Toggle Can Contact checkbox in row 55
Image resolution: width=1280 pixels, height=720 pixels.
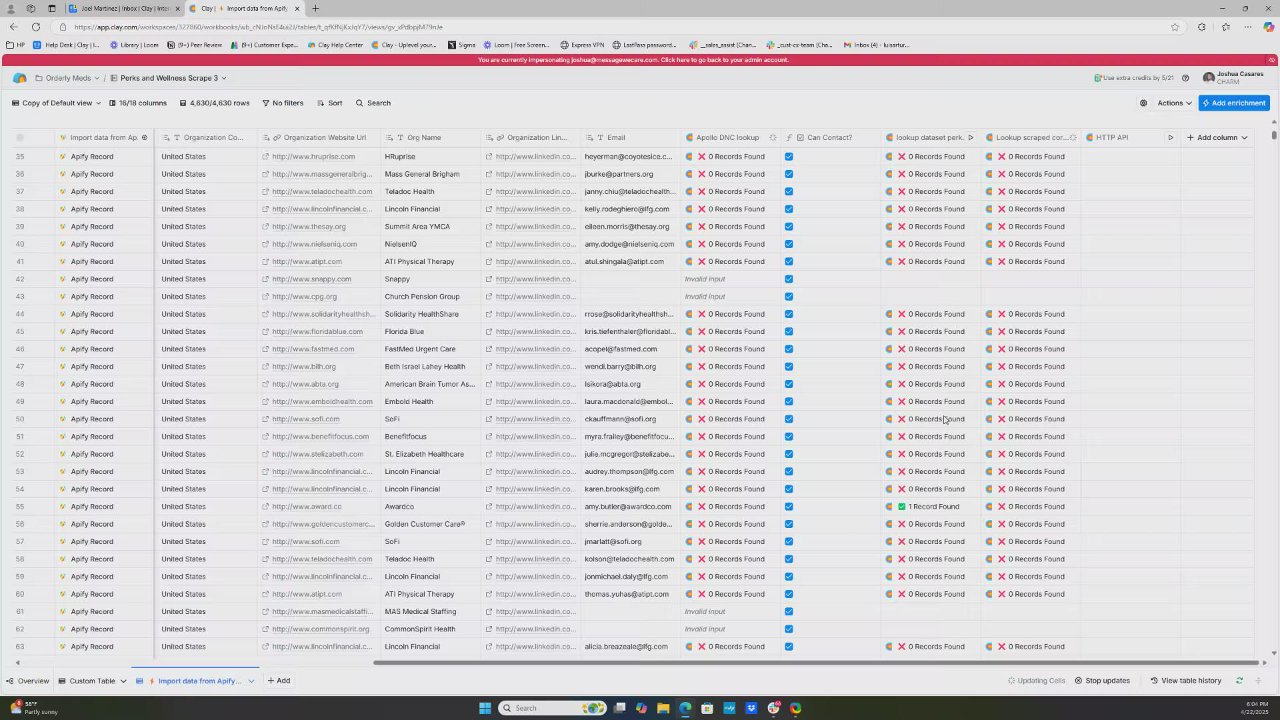789,507
